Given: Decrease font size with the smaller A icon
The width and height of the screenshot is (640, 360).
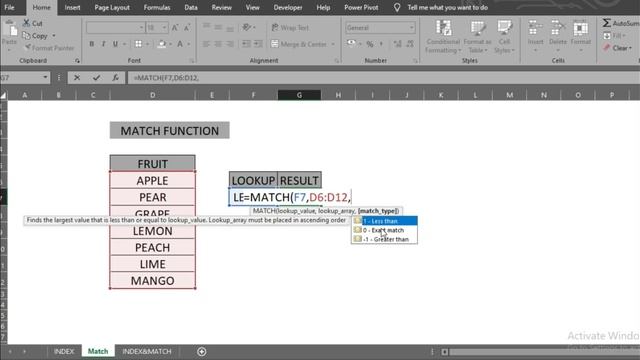Looking at the screenshot, I should coord(187,28).
